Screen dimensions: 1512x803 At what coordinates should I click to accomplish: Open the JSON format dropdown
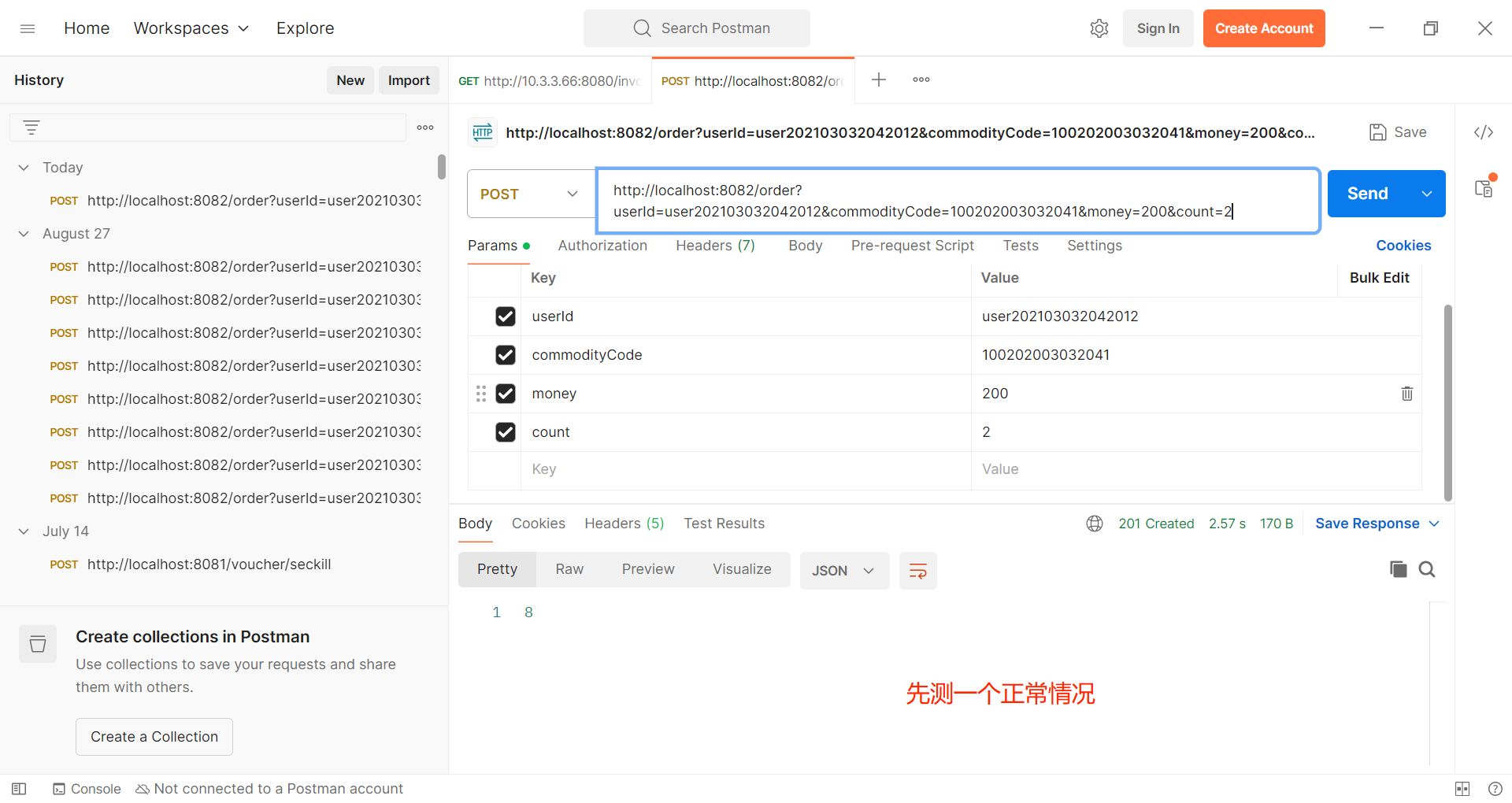844,571
